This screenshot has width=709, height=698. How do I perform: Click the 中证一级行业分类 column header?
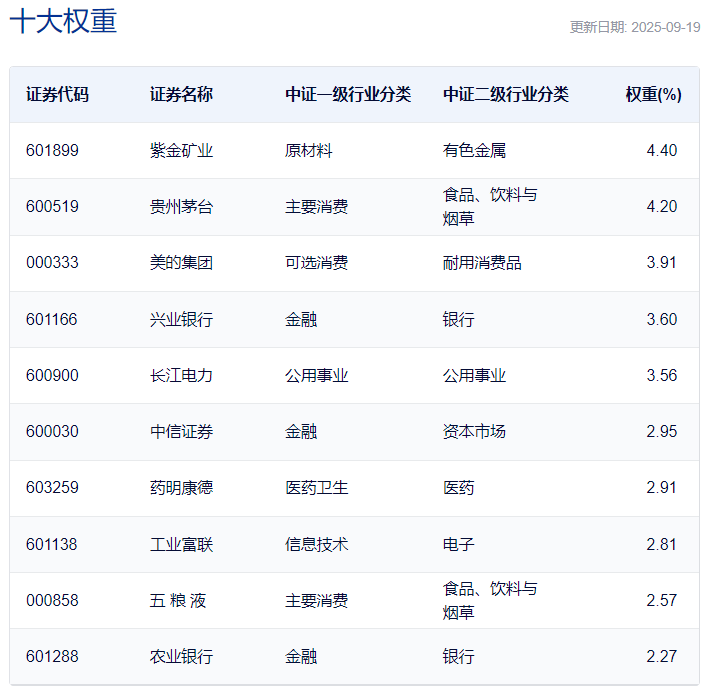(348, 94)
